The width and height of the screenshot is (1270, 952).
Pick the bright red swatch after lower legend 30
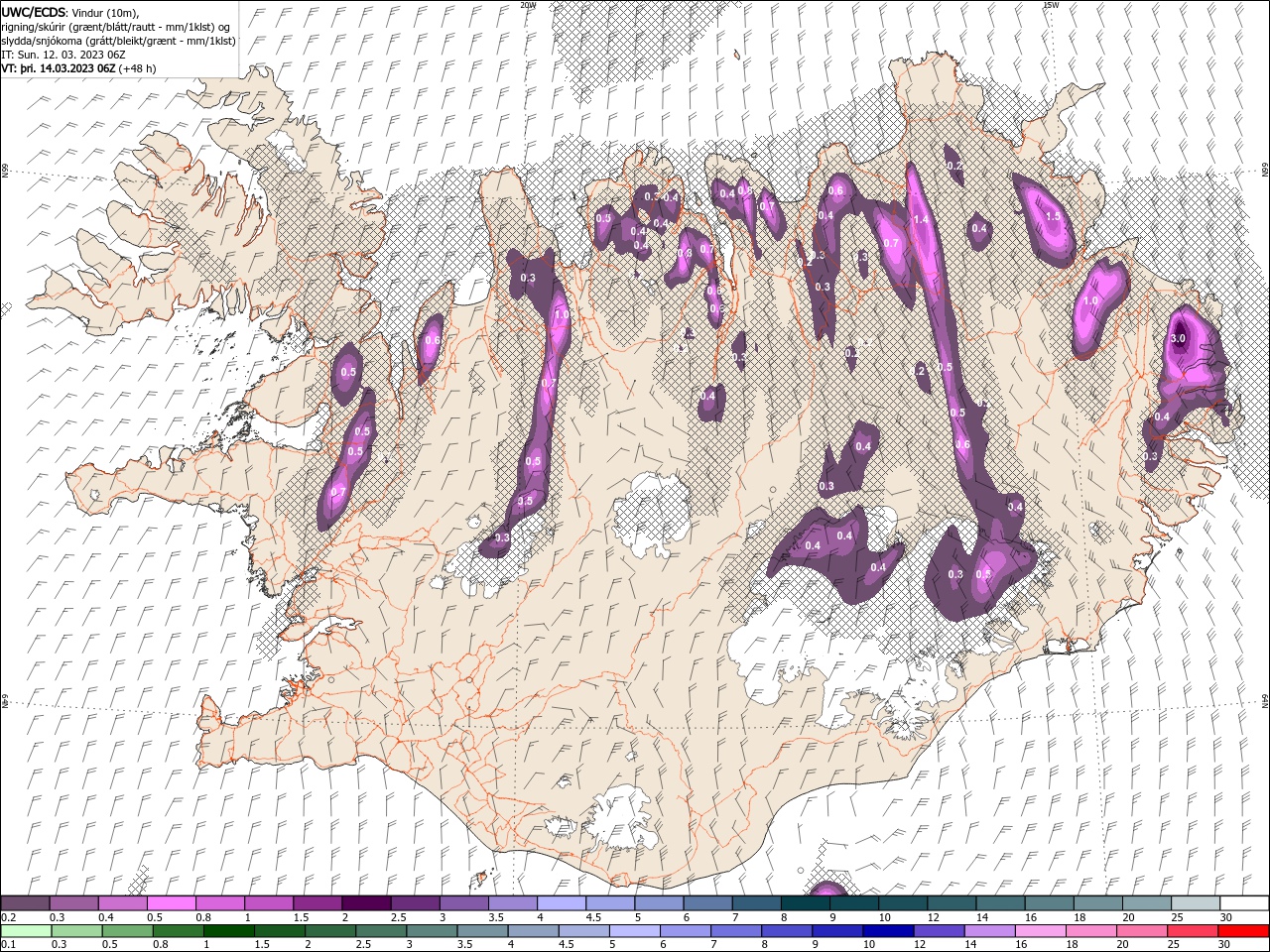pos(1243,931)
